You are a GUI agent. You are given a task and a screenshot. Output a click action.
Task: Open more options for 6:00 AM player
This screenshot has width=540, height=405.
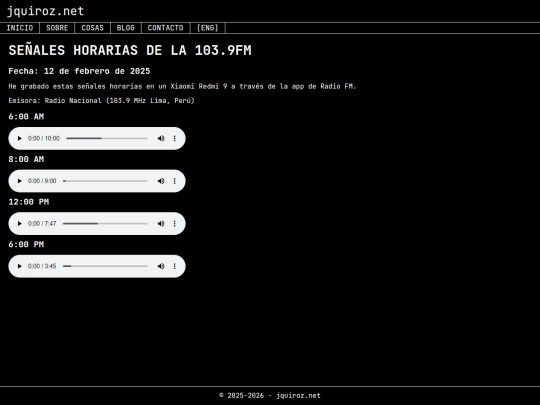coord(175,138)
